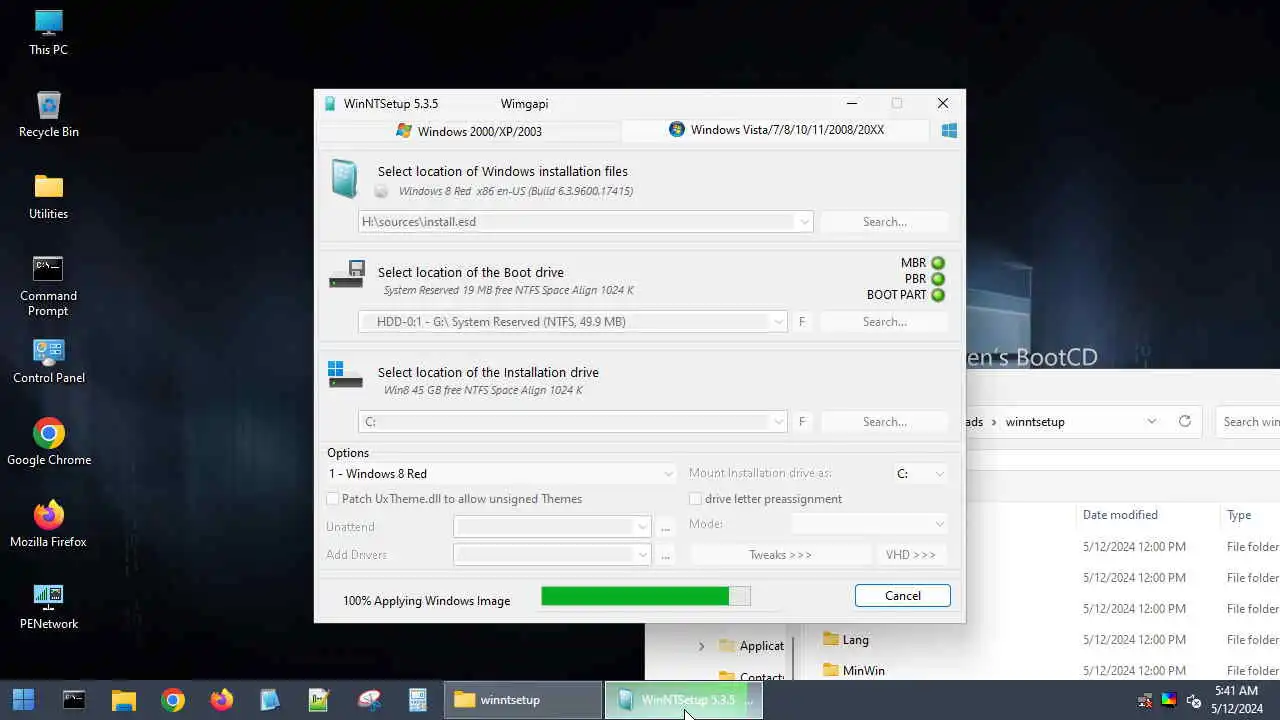This screenshot has width=1280, height=720.
Task: Click the calculator-like icon in taskbar
Action: [418, 700]
